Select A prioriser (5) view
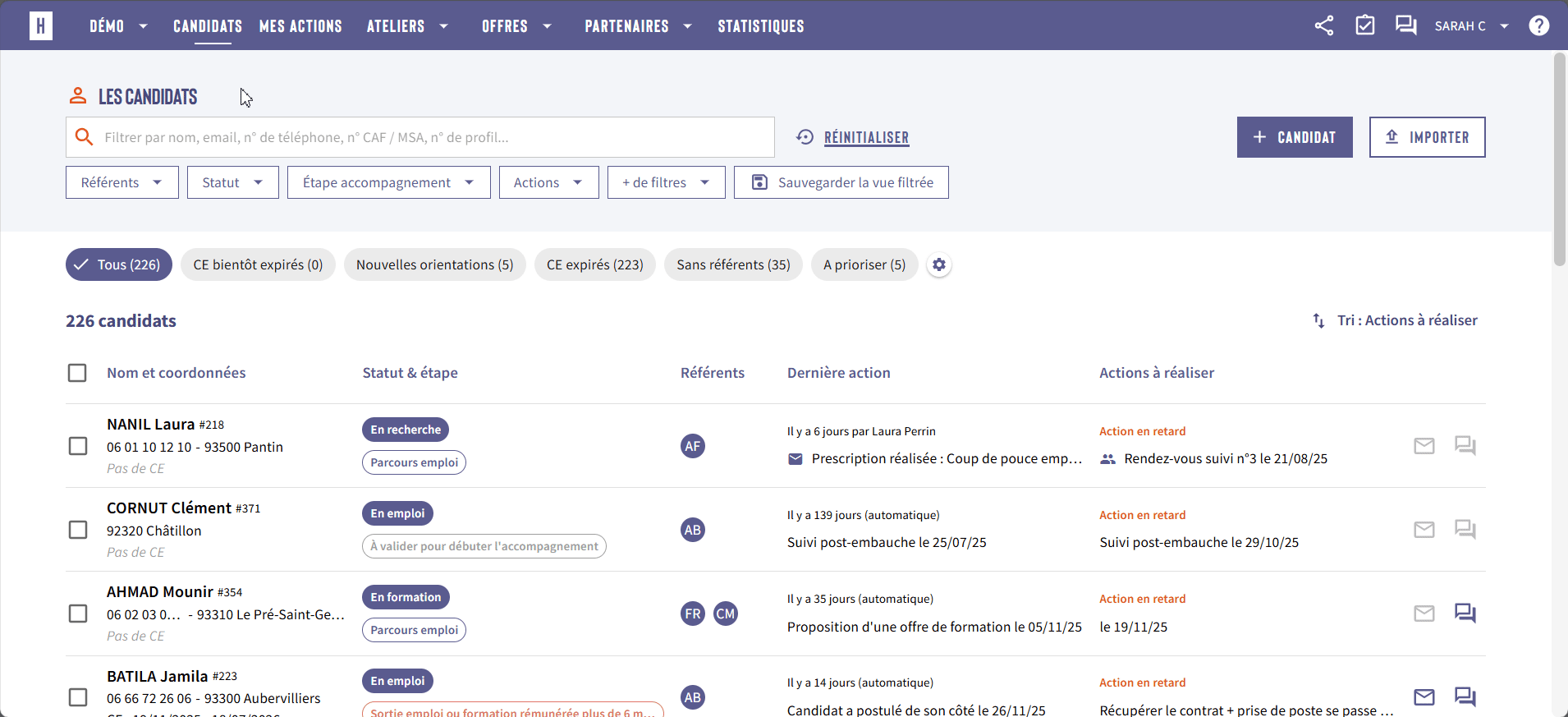The height and width of the screenshot is (717, 1568). pos(864,264)
